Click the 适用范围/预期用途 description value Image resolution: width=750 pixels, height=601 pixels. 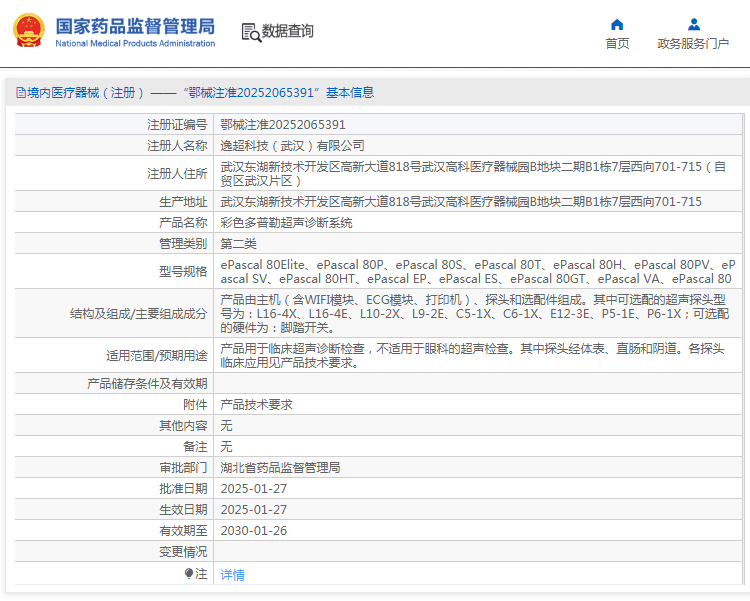pos(473,356)
